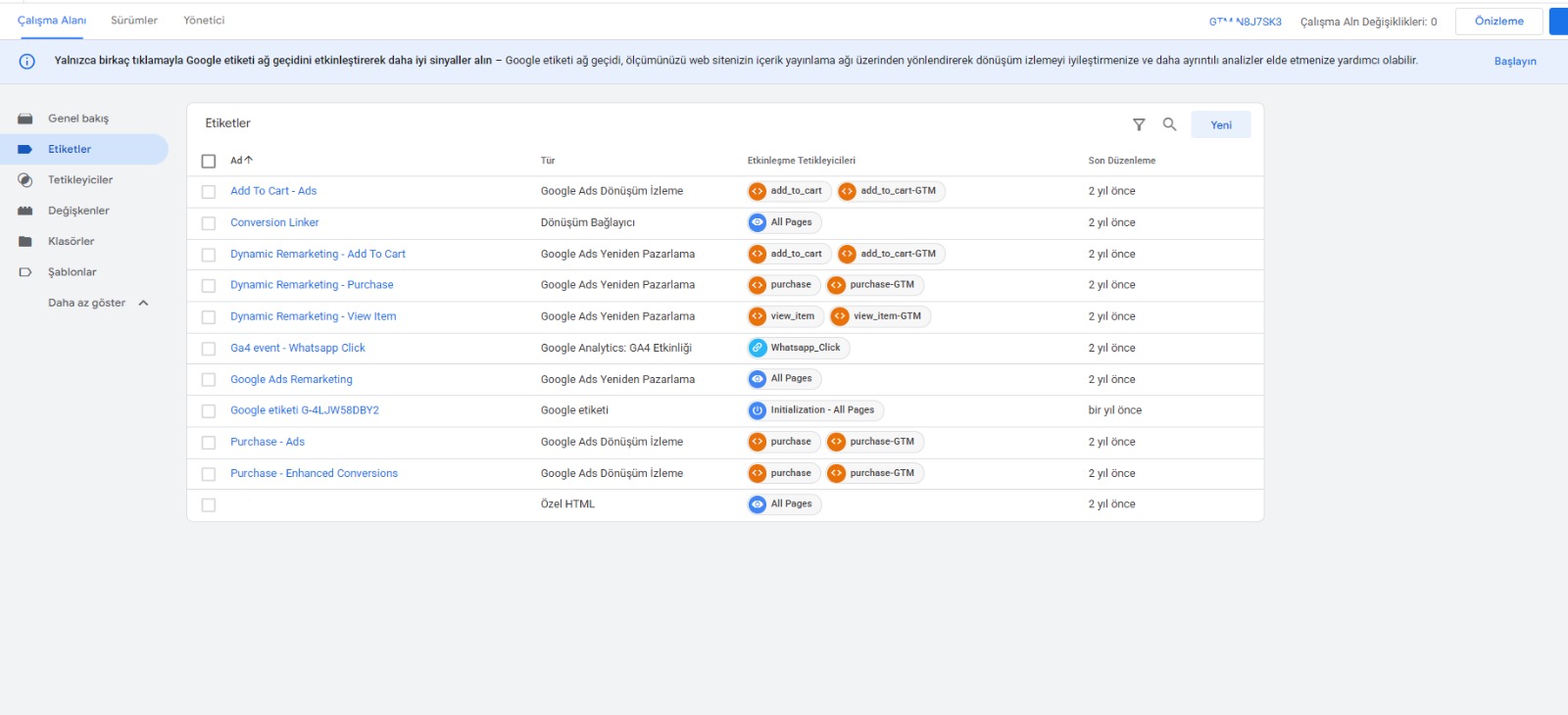The height and width of the screenshot is (715, 1568).
Task: Select checkbox for Dynamic Remarketing - Add To Cart
Action: tap(209, 255)
